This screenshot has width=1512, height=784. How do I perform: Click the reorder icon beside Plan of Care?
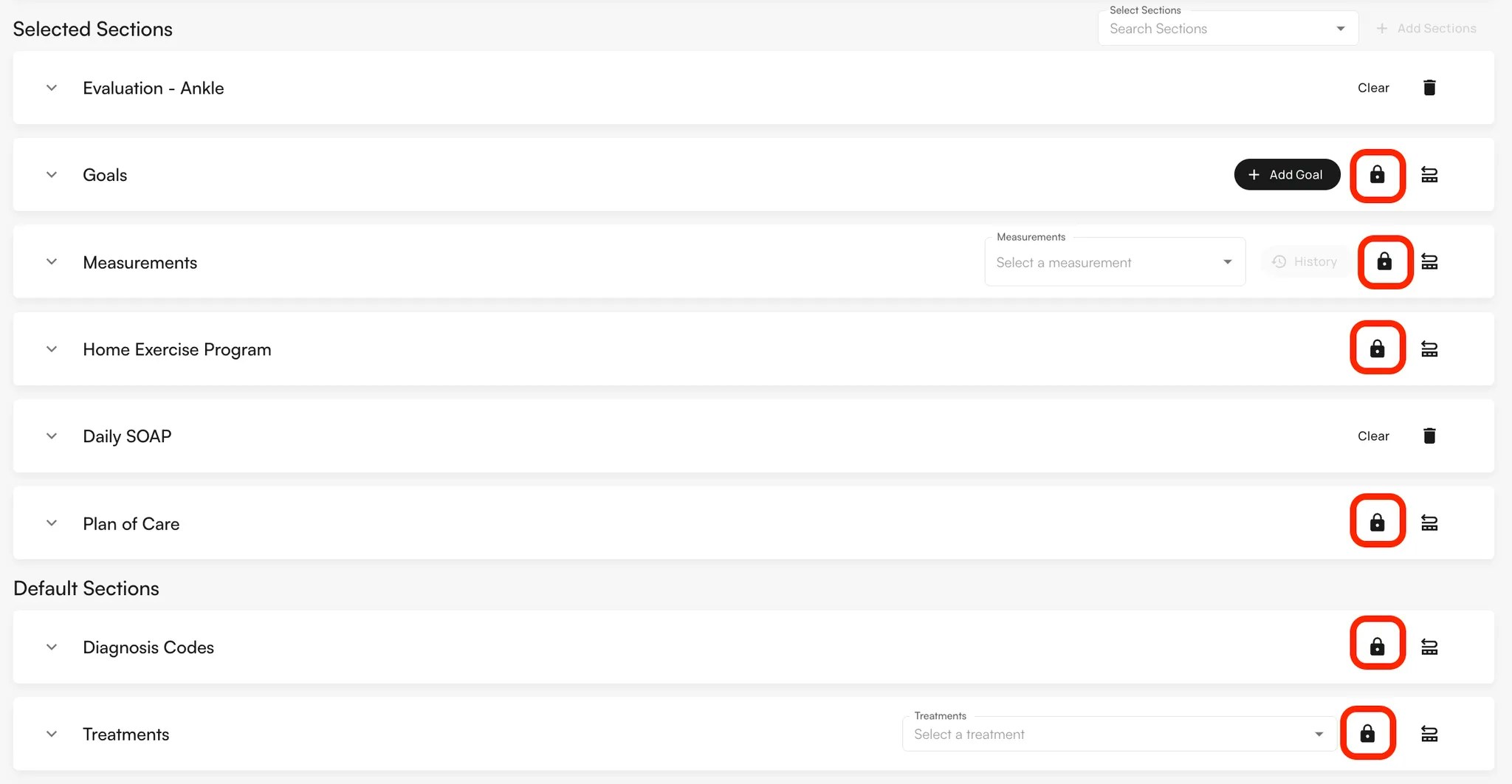1430,523
